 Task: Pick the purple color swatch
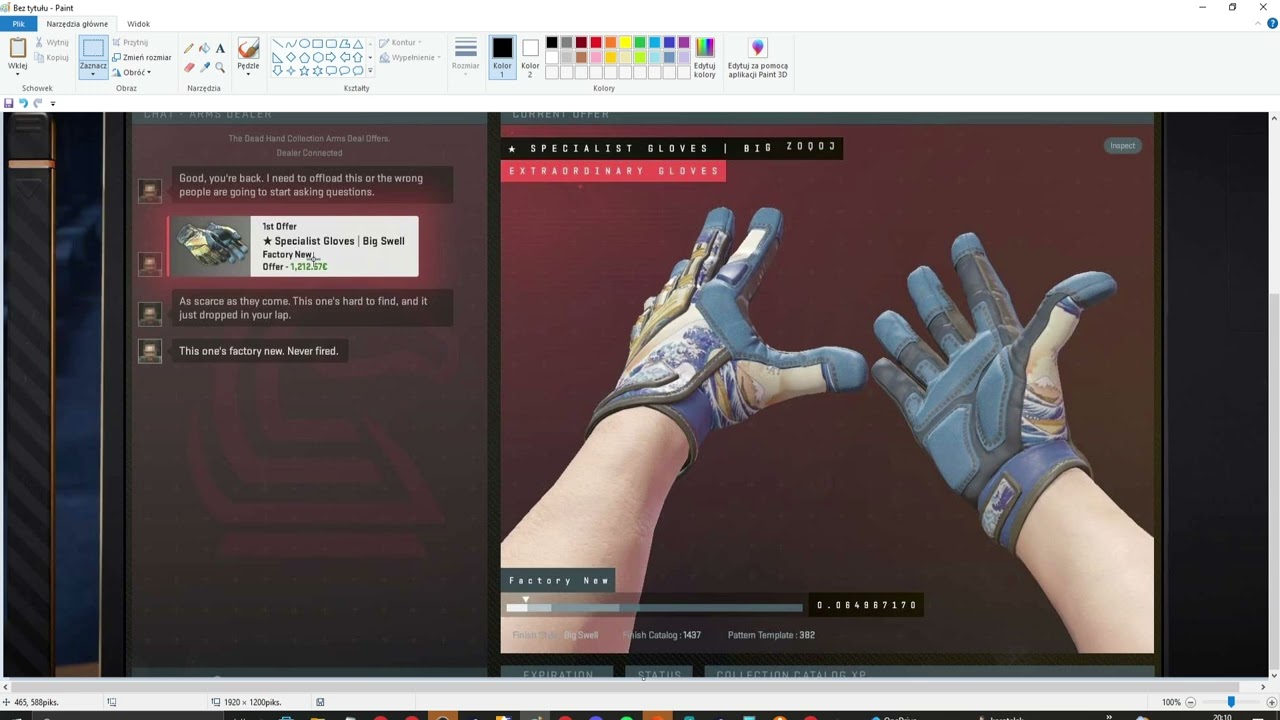(x=684, y=43)
